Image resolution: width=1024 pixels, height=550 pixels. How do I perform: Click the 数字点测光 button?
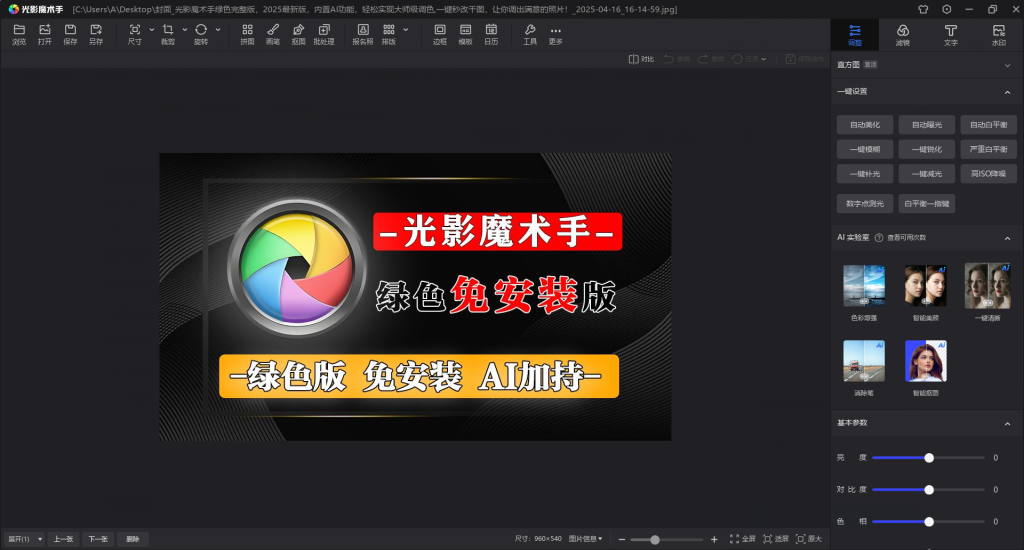(865, 204)
